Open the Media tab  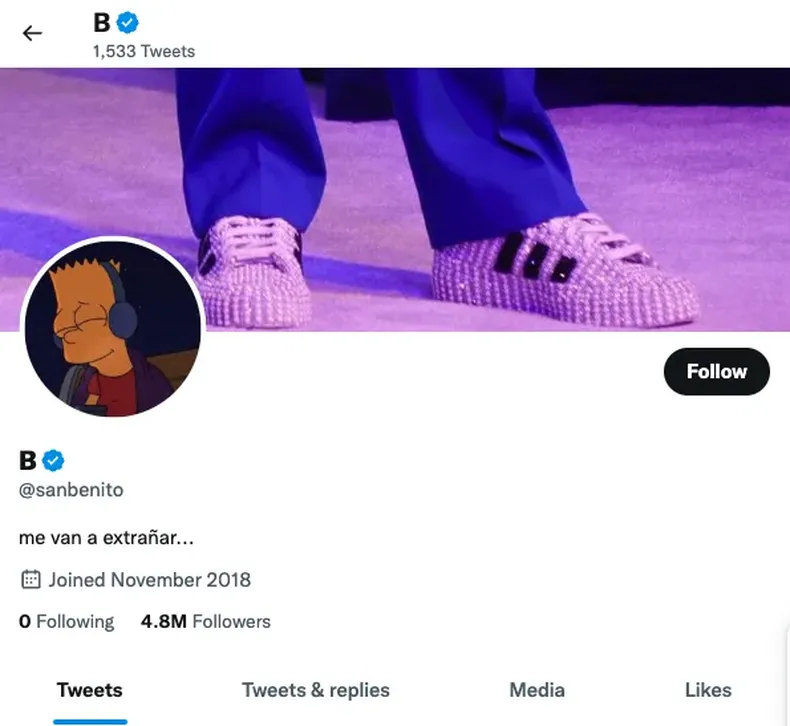(x=537, y=690)
